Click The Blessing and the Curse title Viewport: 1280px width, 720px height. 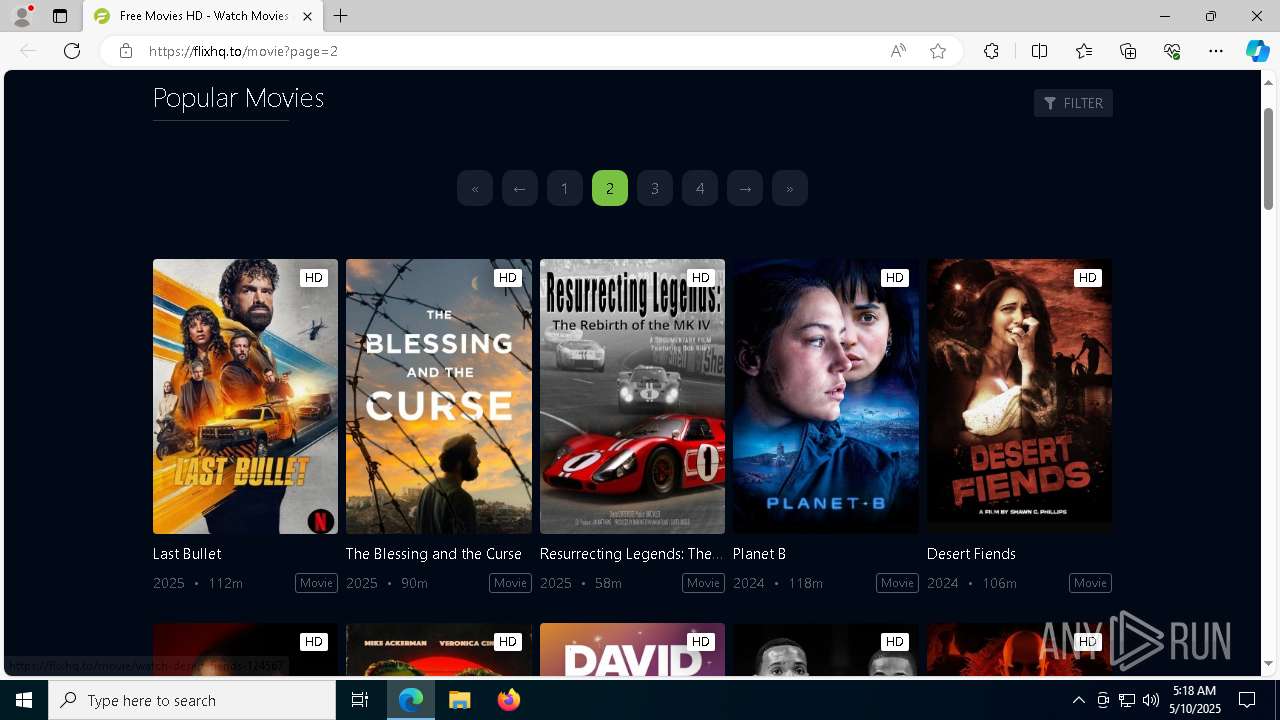click(x=434, y=553)
